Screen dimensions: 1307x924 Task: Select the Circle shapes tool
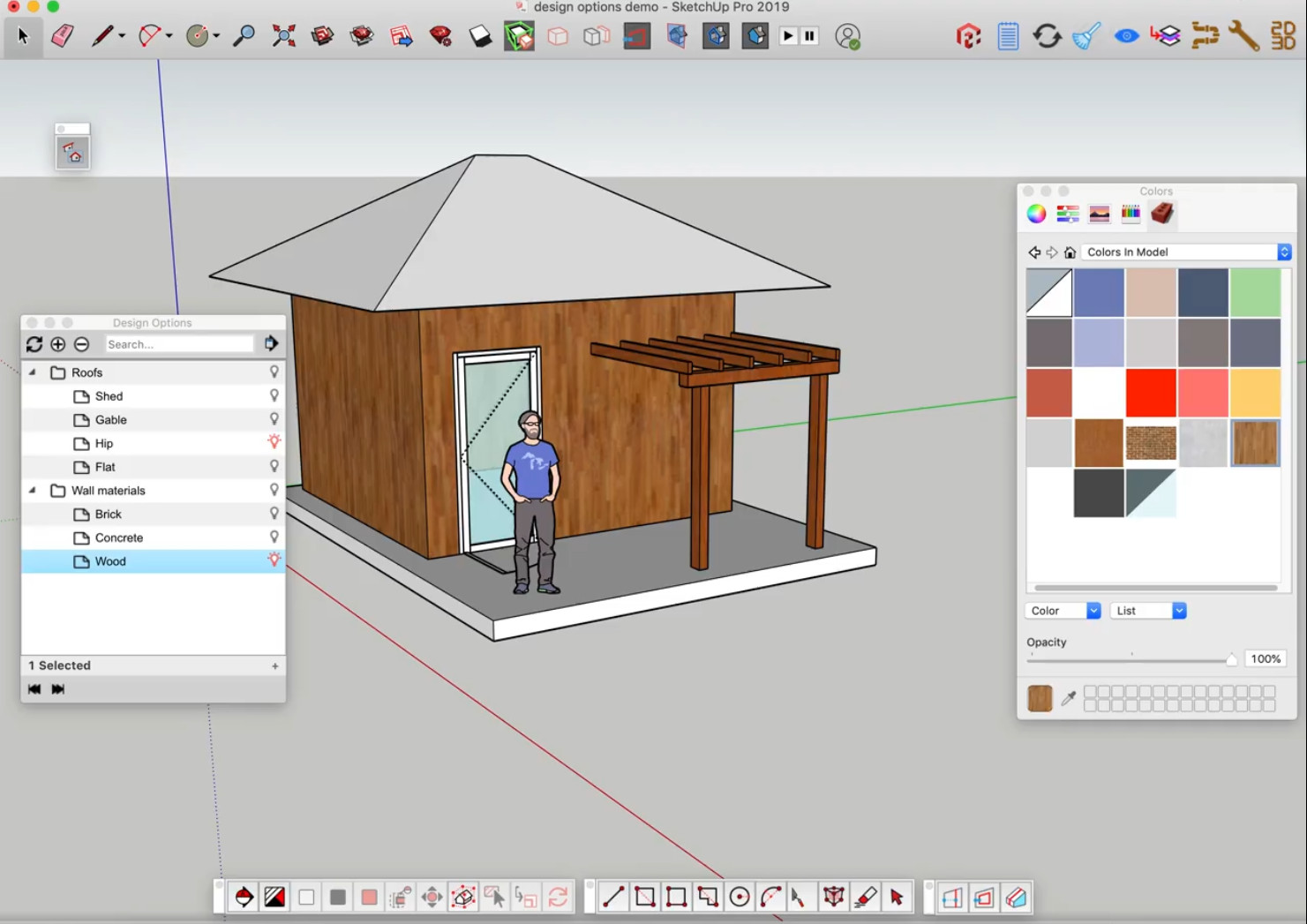[197, 36]
